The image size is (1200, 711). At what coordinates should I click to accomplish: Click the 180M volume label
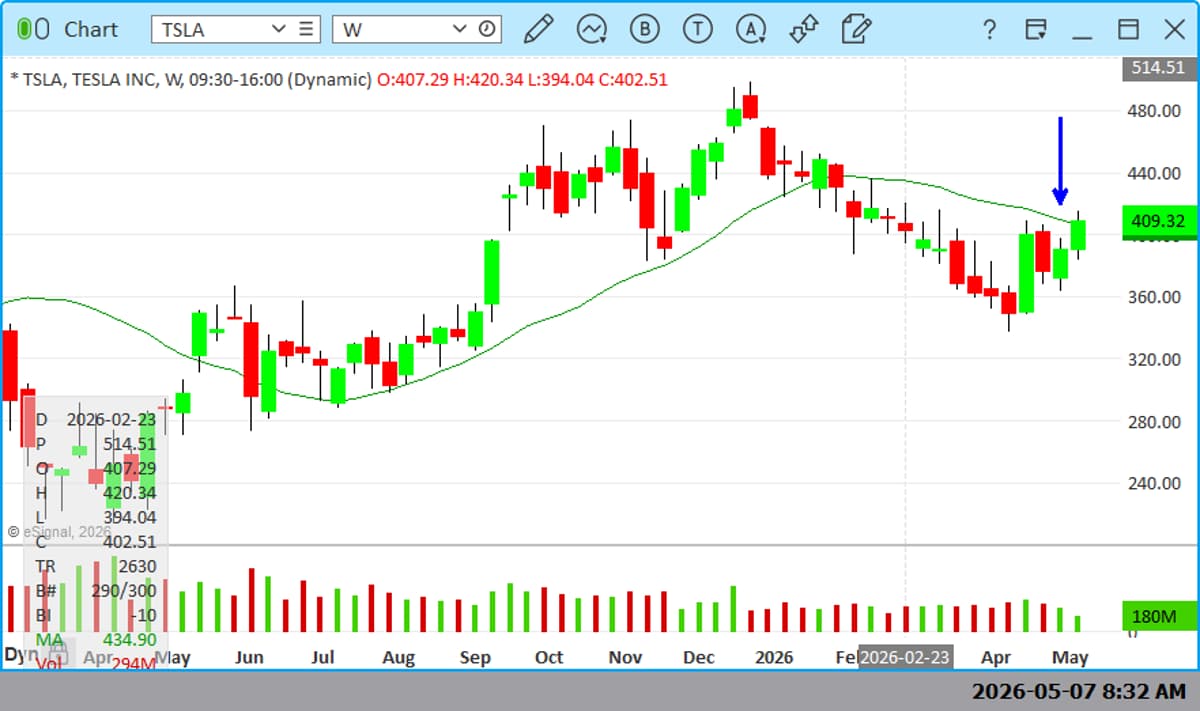1158,616
